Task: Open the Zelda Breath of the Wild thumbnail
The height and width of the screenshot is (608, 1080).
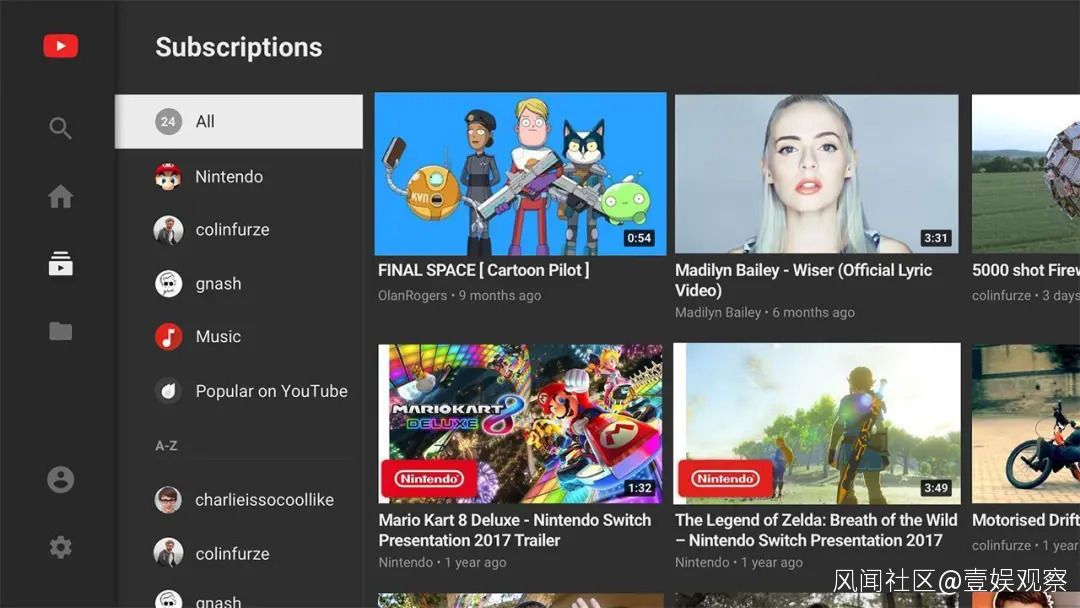Action: (x=817, y=423)
